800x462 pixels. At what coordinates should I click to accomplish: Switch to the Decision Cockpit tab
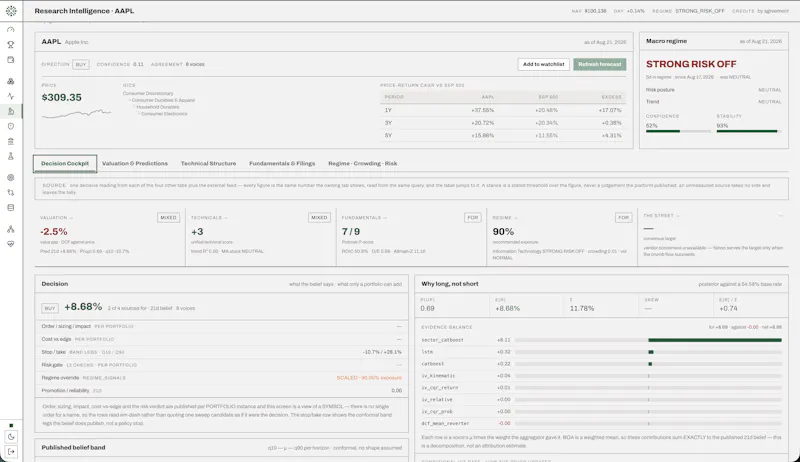(x=65, y=164)
